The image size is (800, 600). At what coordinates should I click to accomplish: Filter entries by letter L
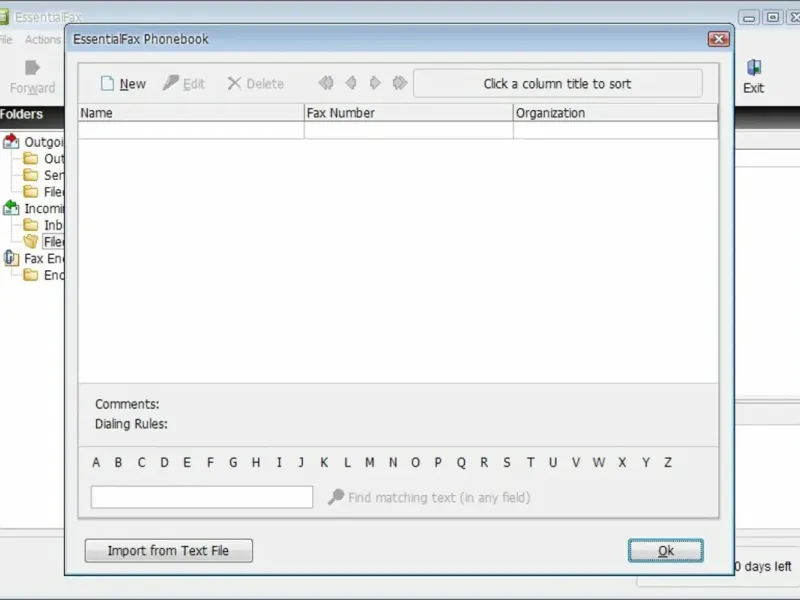pyautogui.click(x=347, y=462)
